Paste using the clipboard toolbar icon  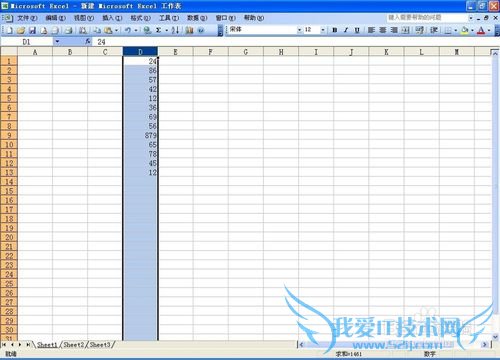tap(108, 30)
